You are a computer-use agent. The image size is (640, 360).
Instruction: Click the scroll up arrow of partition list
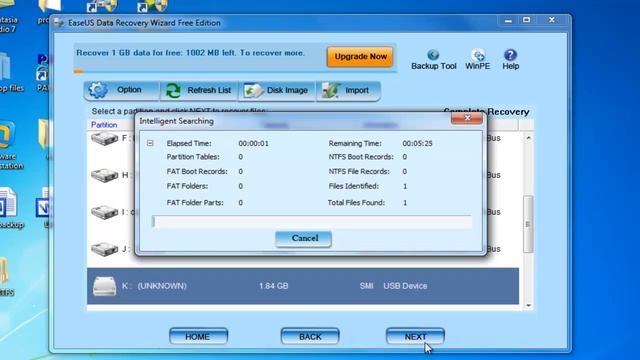point(529,138)
